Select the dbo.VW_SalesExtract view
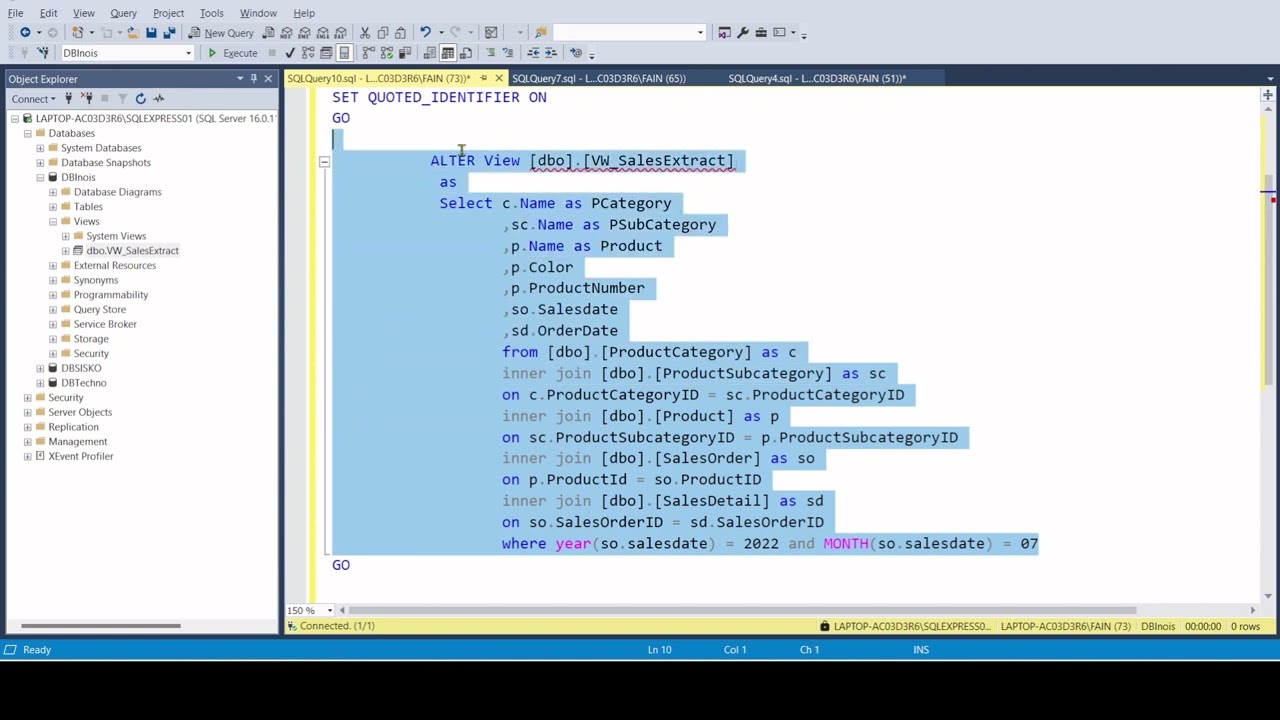The height and width of the screenshot is (720, 1280). pos(132,250)
